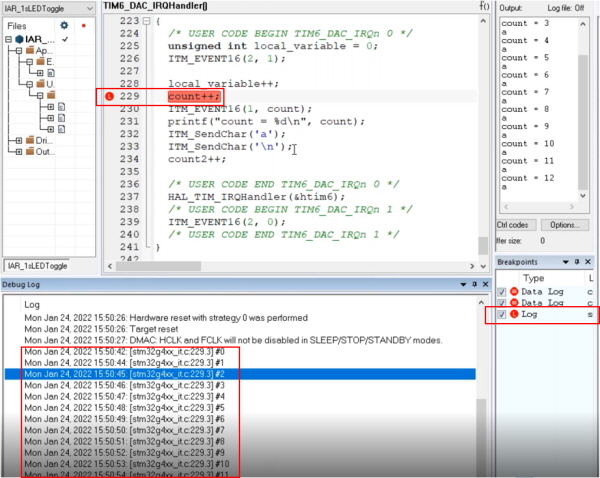Click the gear icon in Files header
This screenshot has width=600, height=478.
64,26
